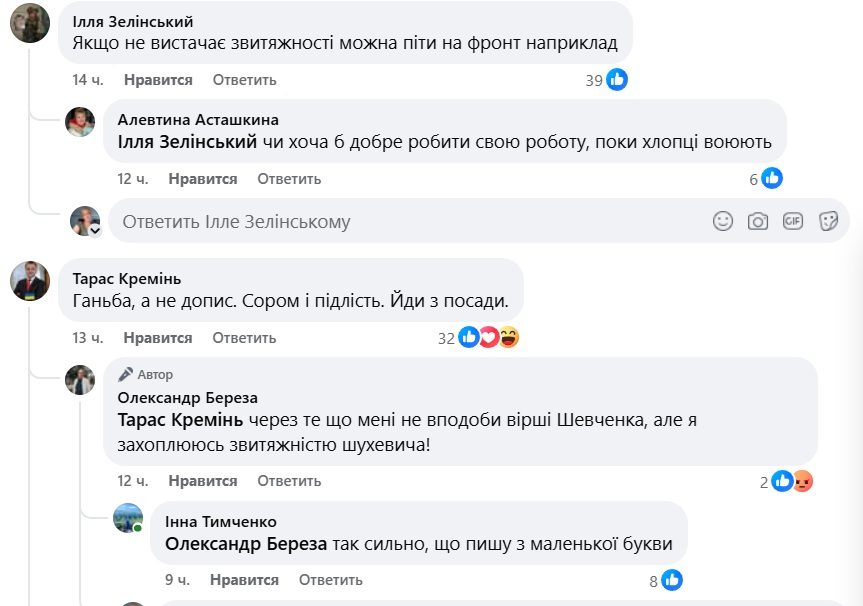The height and width of the screenshot is (606, 863).
Task: Open the 14 ч. comment timestamp
Action: [x=88, y=80]
